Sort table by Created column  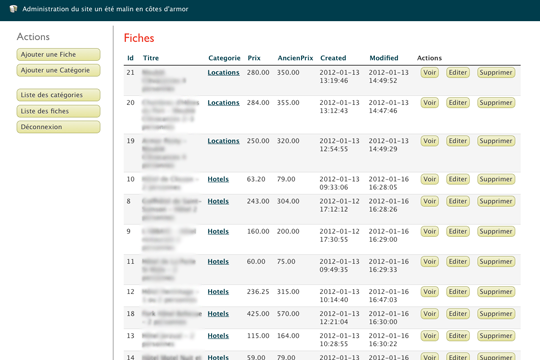click(333, 58)
